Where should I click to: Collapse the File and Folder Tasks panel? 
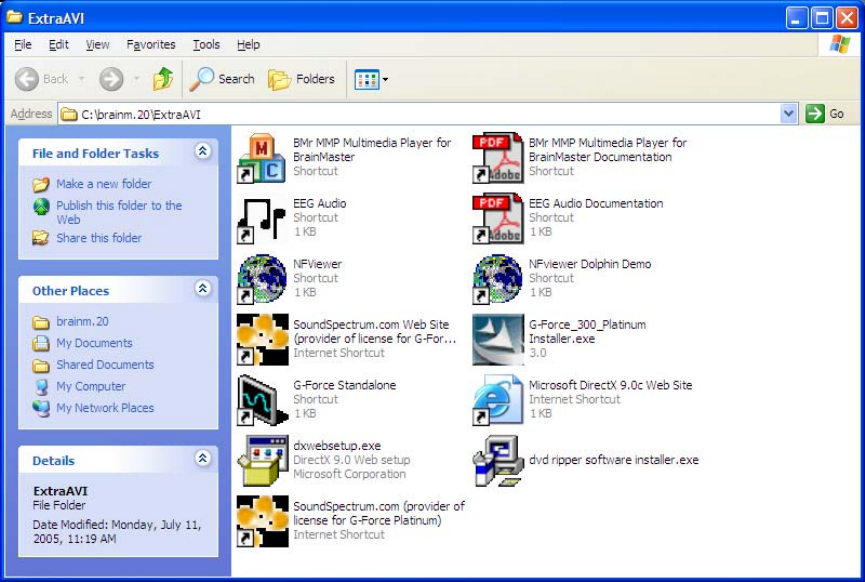(203, 152)
